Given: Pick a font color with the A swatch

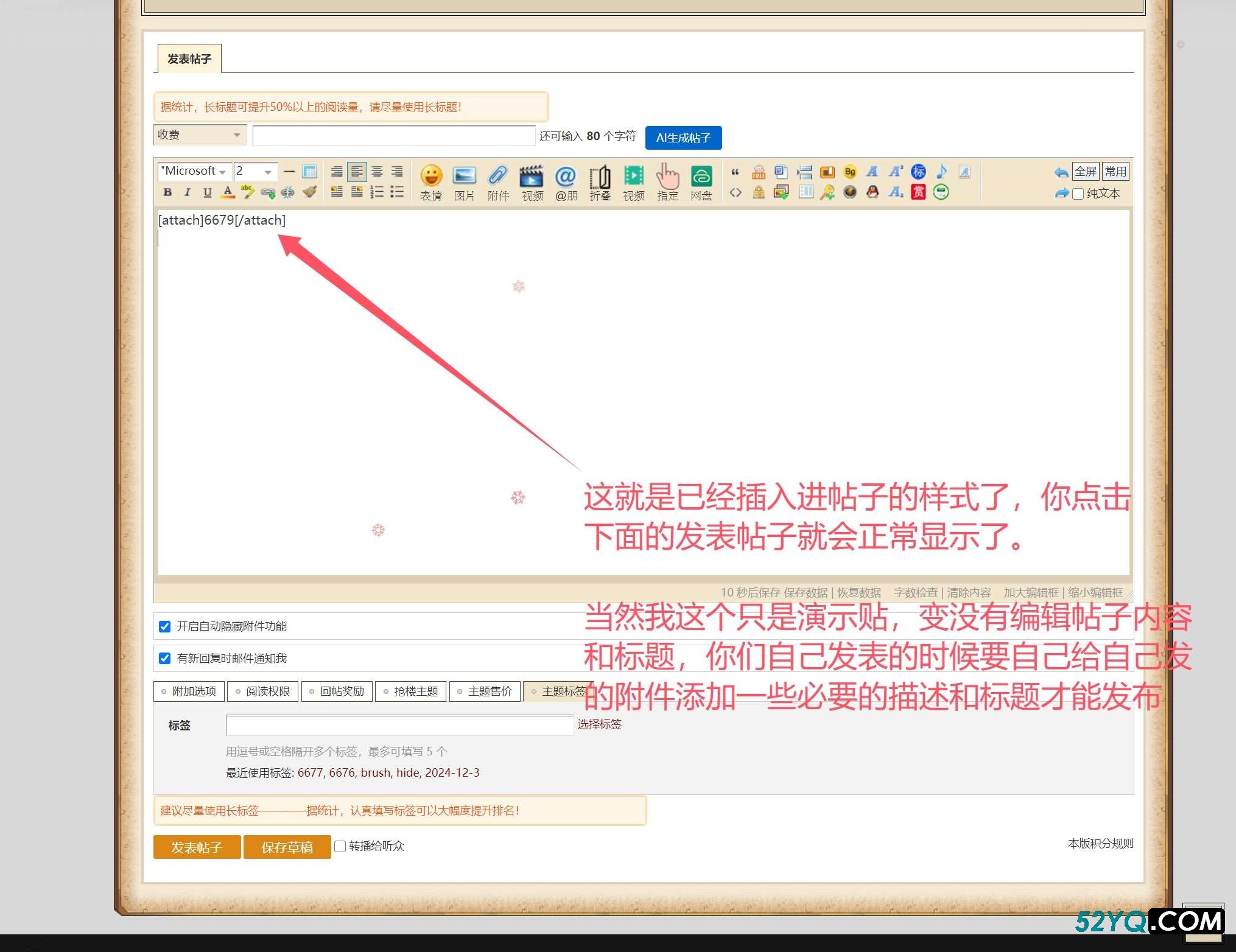Looking at the screenshot, I should pos(228,192).
